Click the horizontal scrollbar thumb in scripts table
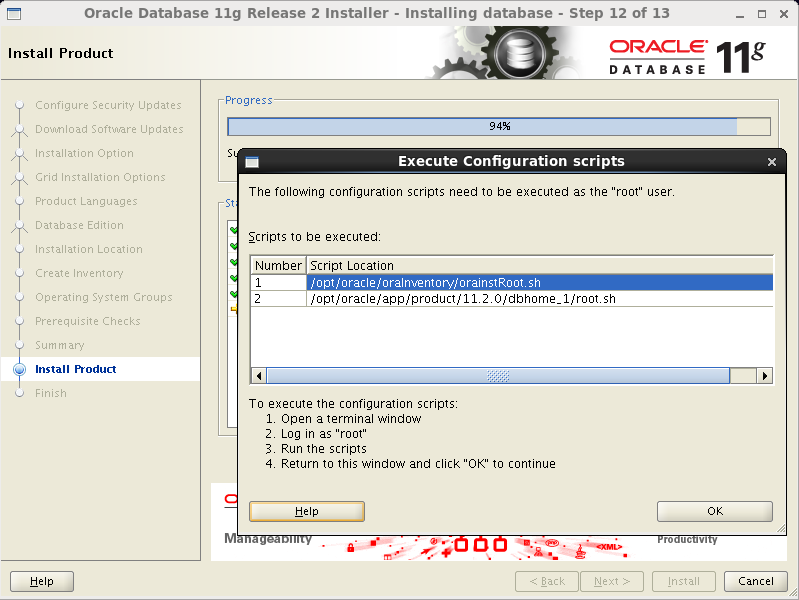799x600 pixels. pyautogui.click(x=498, y=376)
